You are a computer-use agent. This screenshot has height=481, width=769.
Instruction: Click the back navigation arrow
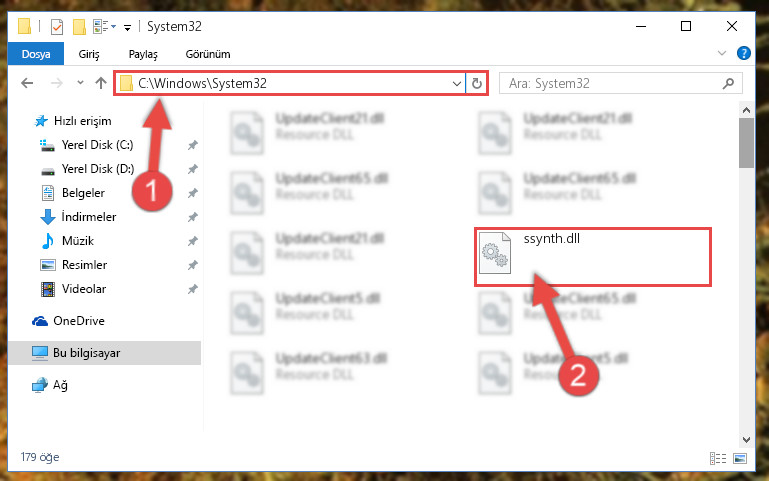(27, 83)
